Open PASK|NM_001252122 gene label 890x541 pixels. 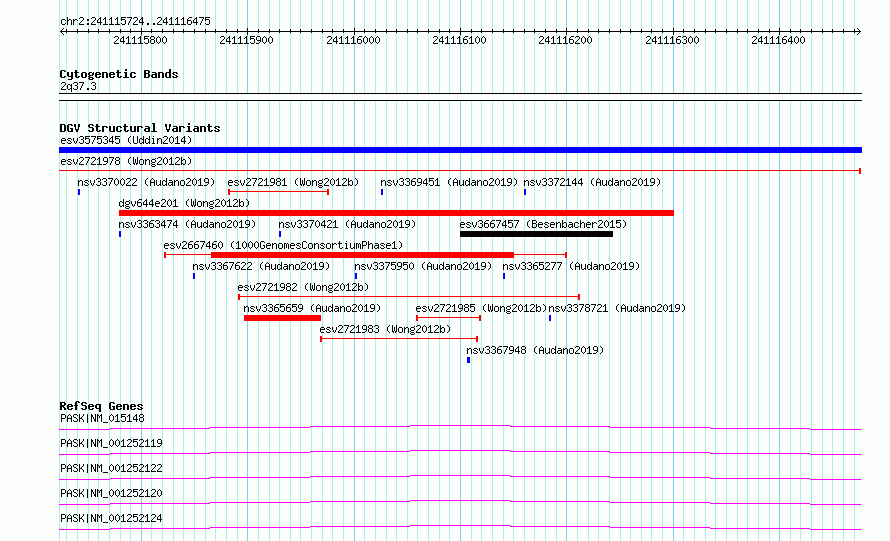[x=111, y=468]
